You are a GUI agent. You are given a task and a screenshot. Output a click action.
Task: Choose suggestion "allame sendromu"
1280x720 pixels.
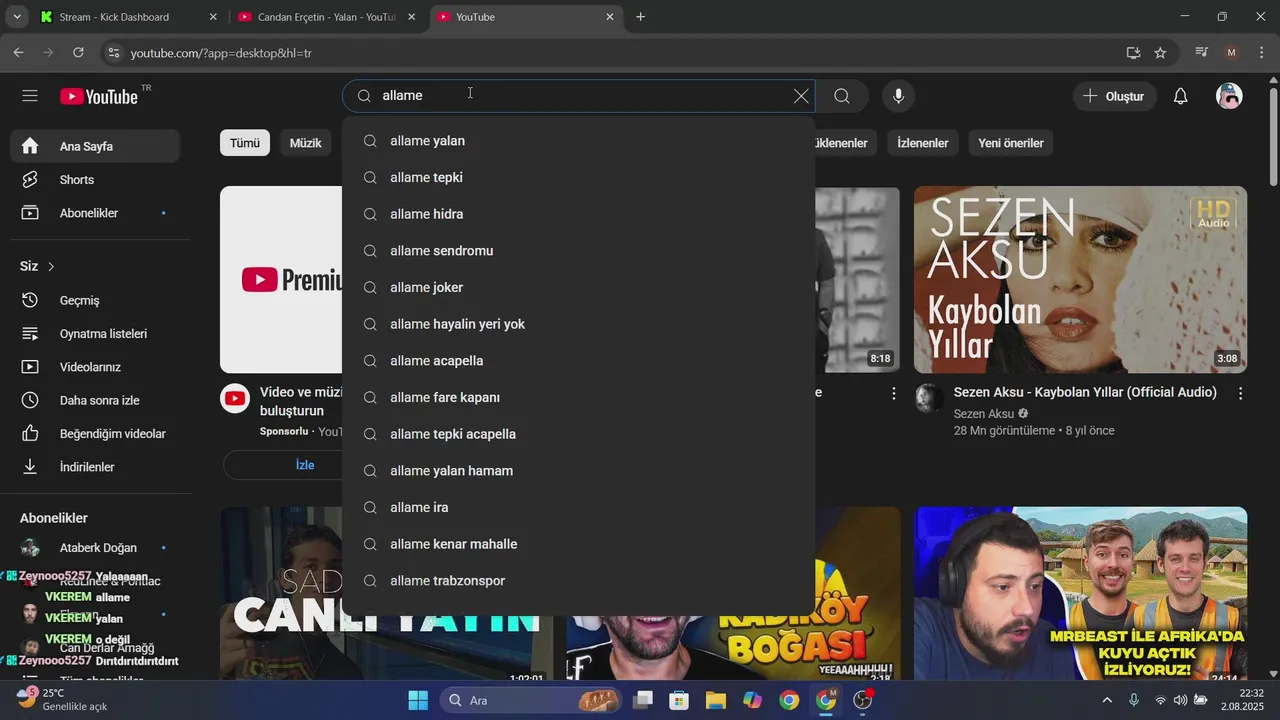tap(578, 251)
